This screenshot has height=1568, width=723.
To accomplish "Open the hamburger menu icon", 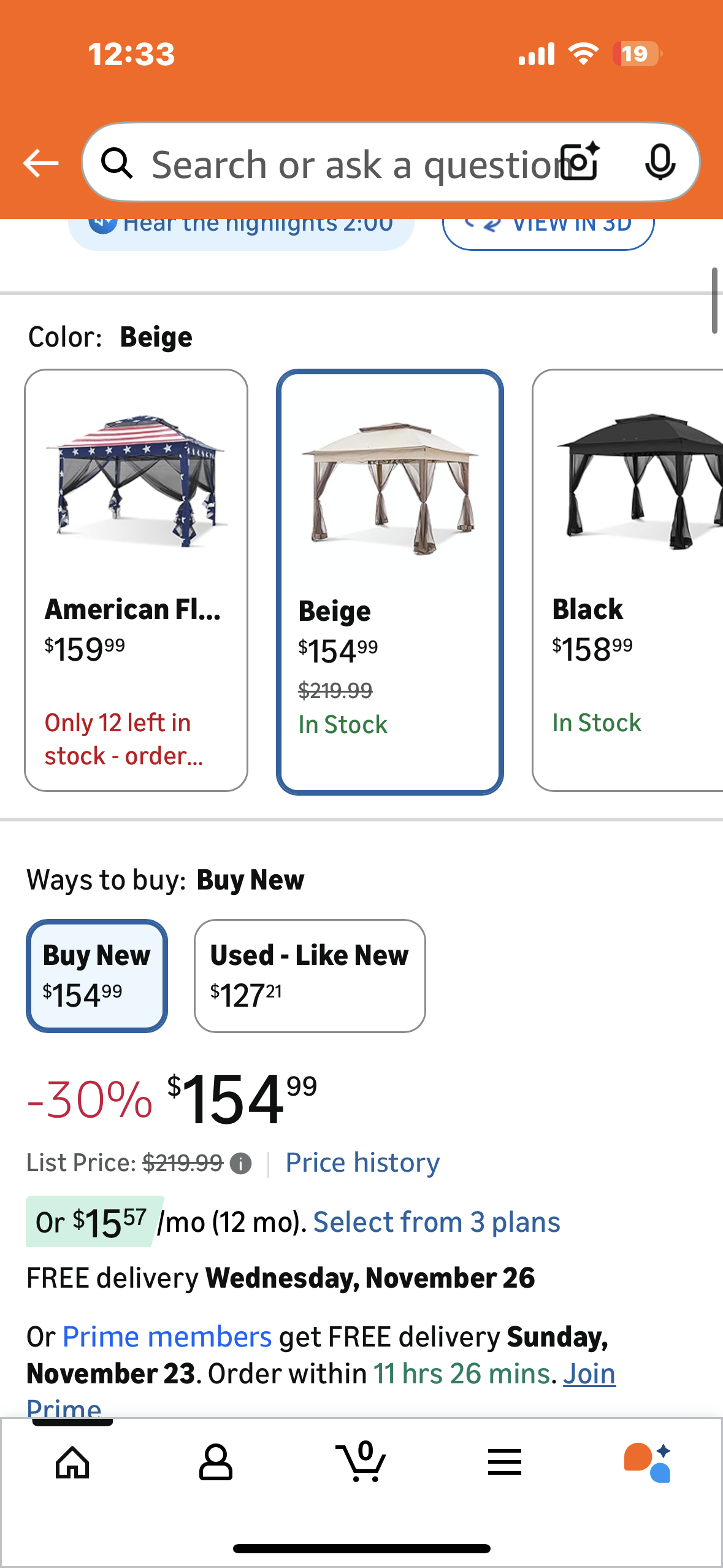I will tap(505, 1462).
